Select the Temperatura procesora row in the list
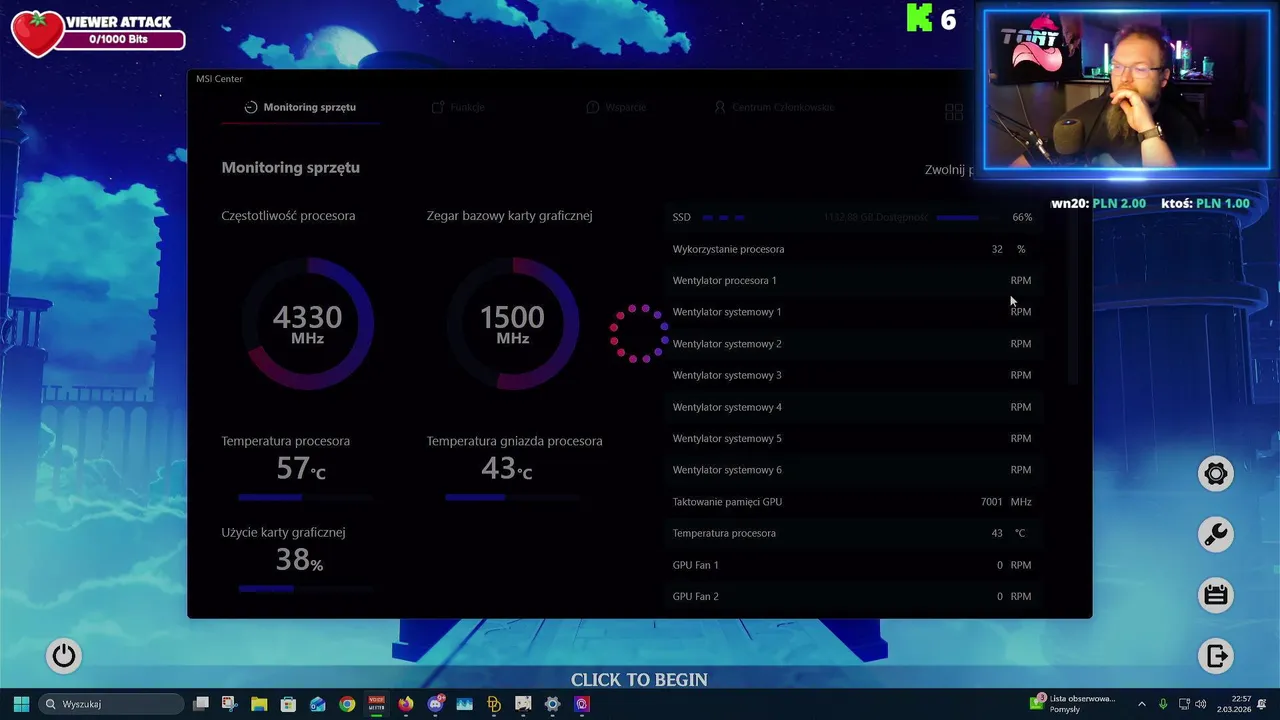Image resolution: width=1280 pixels, height=720 pixels. [x=852, y=533]
